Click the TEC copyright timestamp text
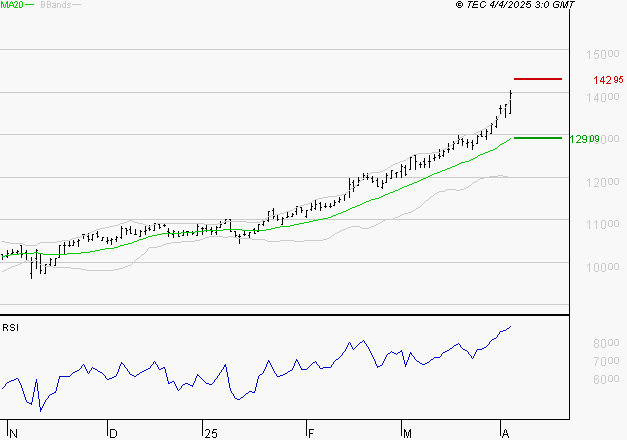Screen dimensions: 627x440 click(x=514, y=5)
